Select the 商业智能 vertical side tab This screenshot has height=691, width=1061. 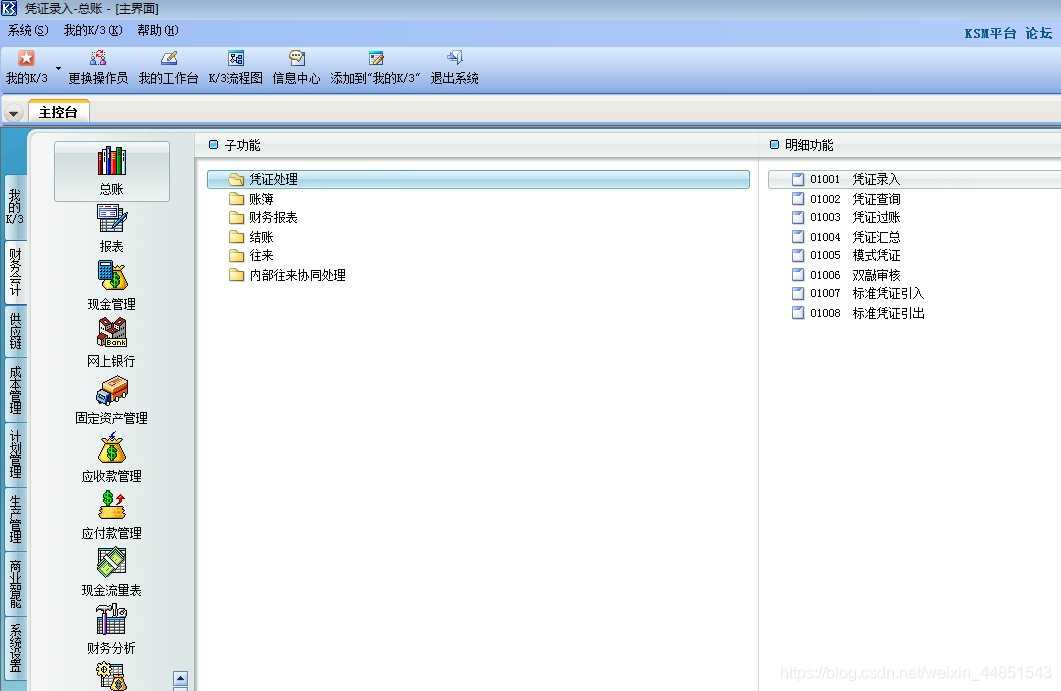point(15,583)
